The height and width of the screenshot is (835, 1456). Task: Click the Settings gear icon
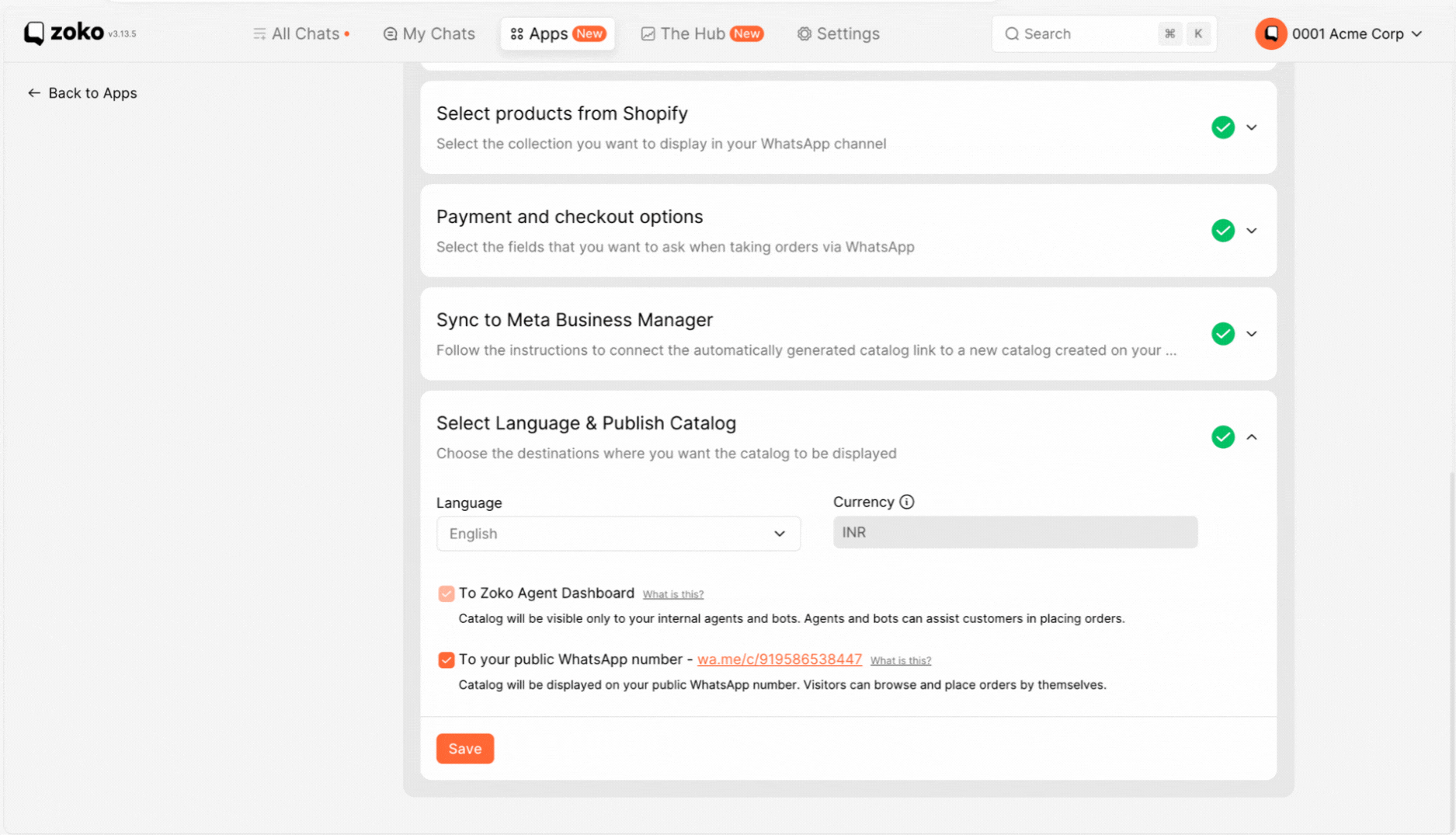click(804, 33)
